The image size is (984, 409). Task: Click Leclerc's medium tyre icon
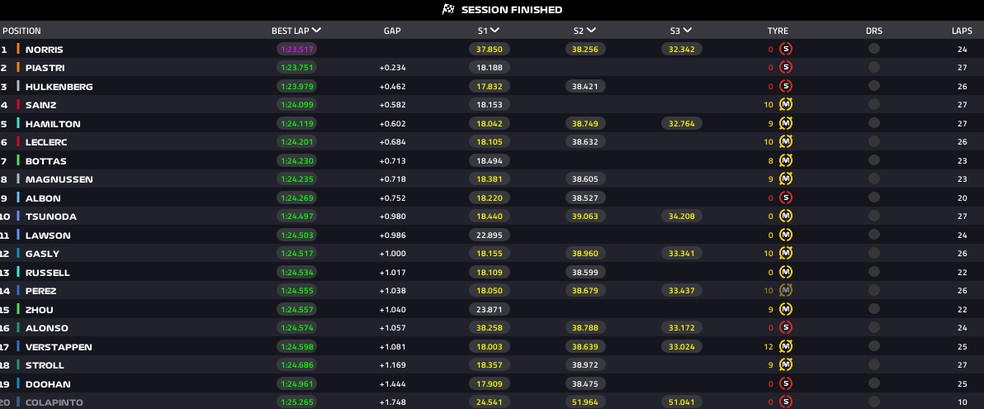(x=786, y=142)
